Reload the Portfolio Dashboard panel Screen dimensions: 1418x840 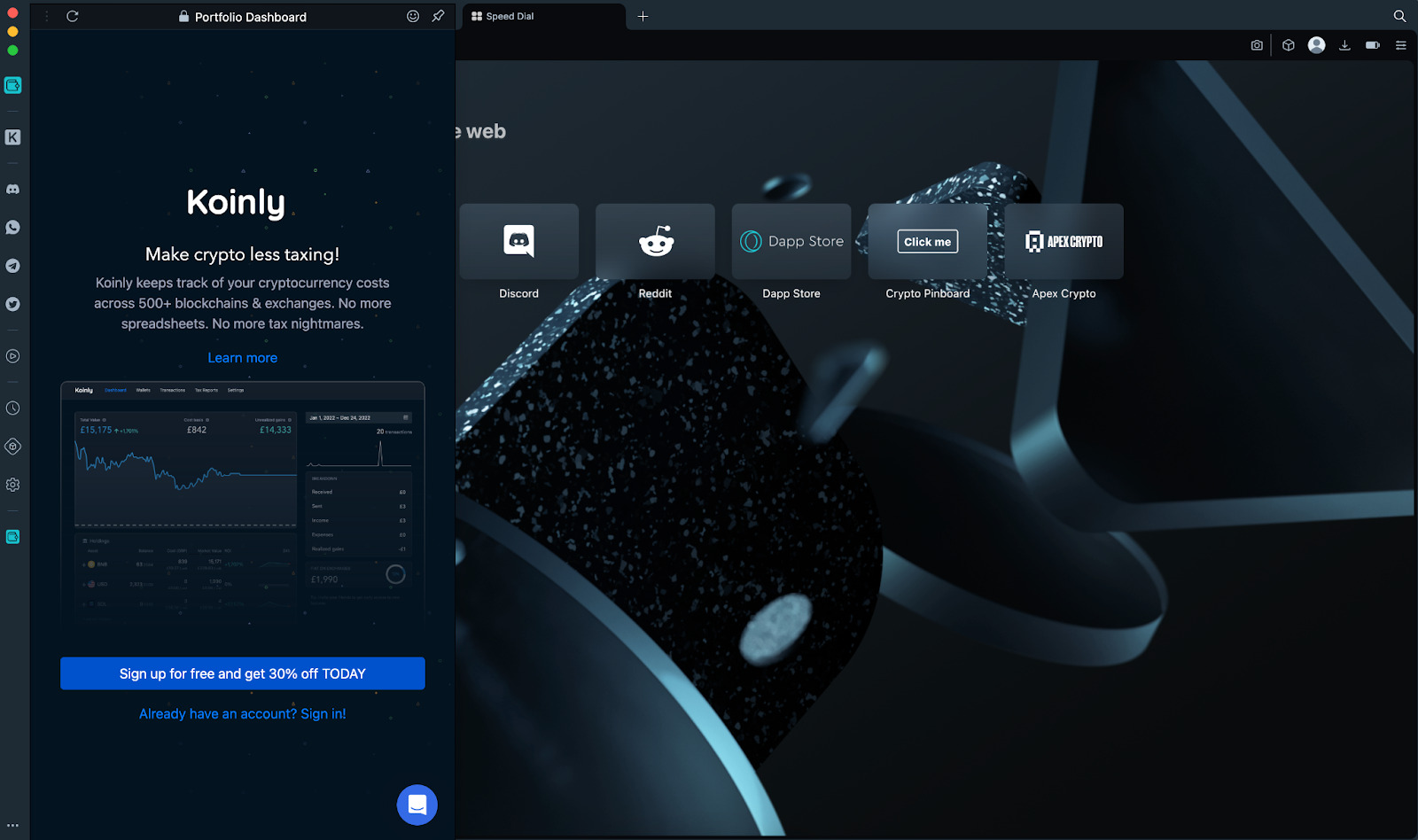click(73, 16)
